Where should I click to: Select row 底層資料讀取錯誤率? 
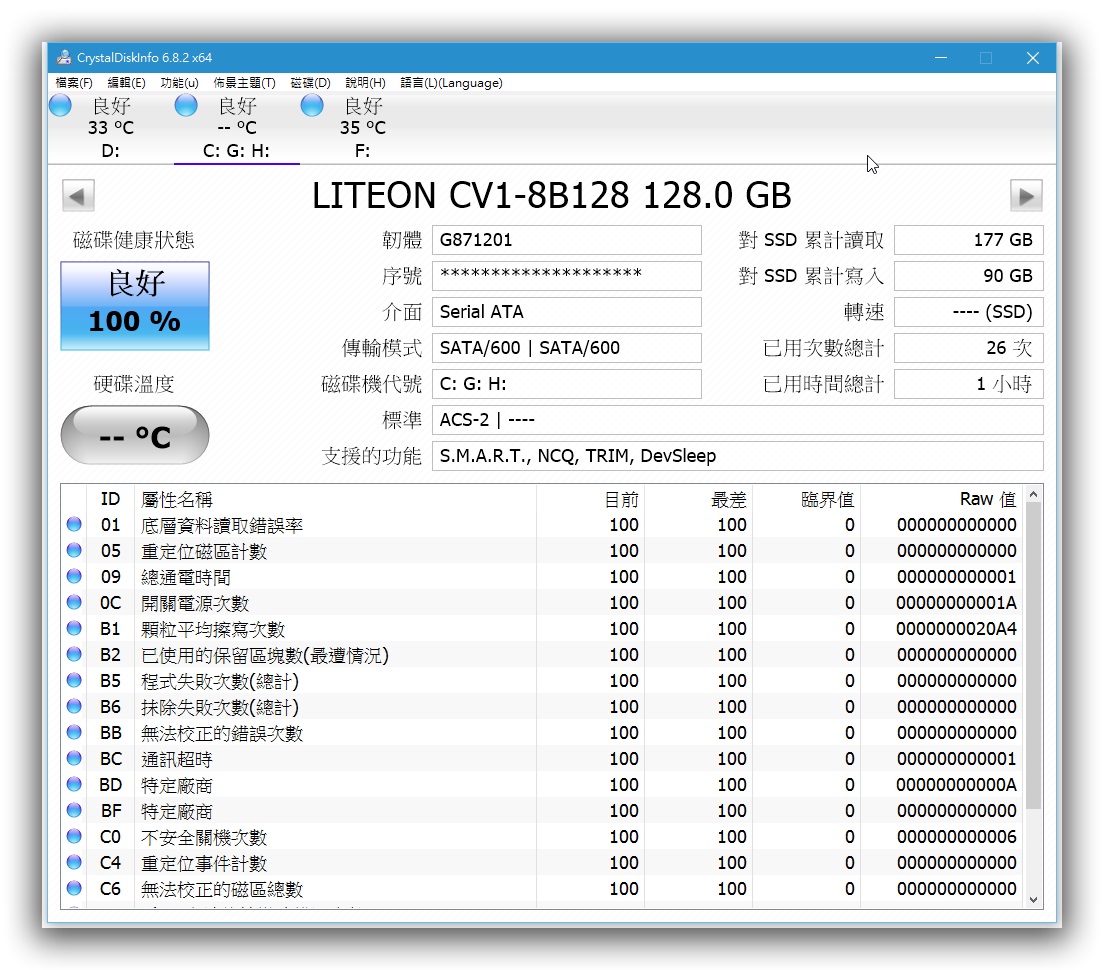click(543, 524)
